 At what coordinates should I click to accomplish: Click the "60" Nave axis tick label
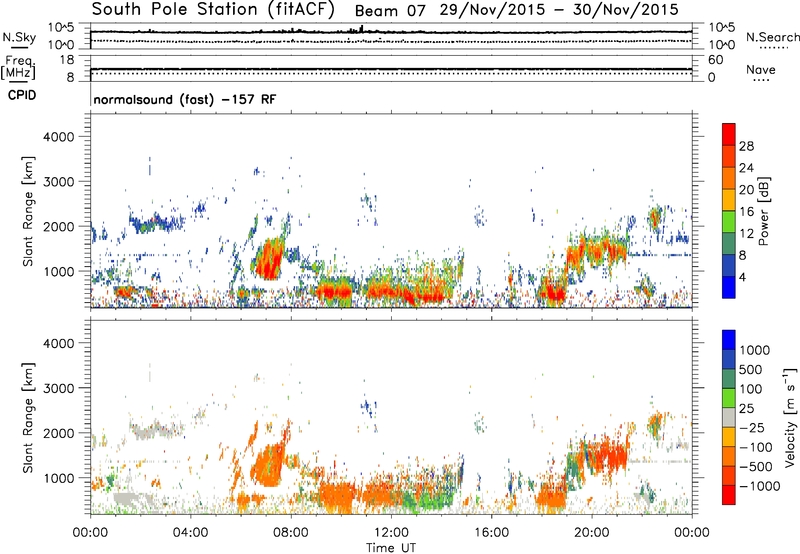coord(715,60)
